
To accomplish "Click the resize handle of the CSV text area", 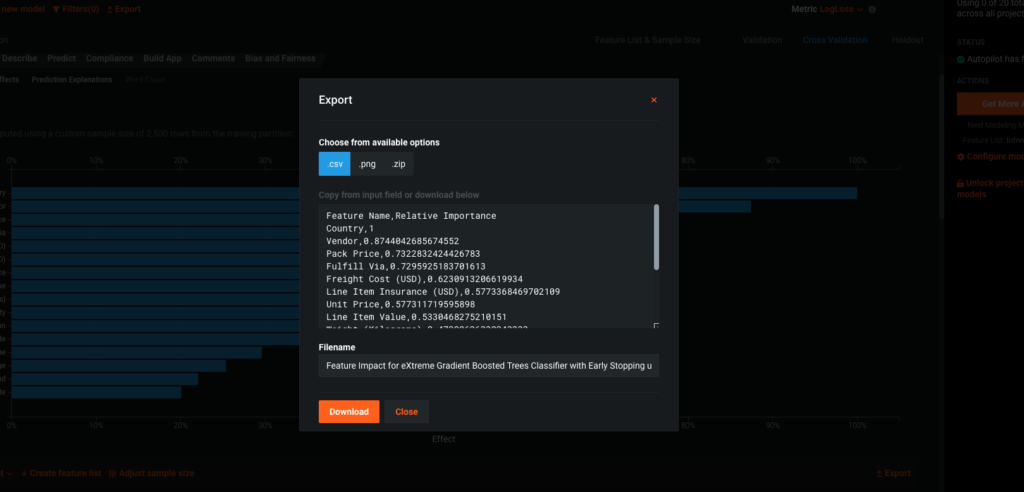I will click(656, 325).
